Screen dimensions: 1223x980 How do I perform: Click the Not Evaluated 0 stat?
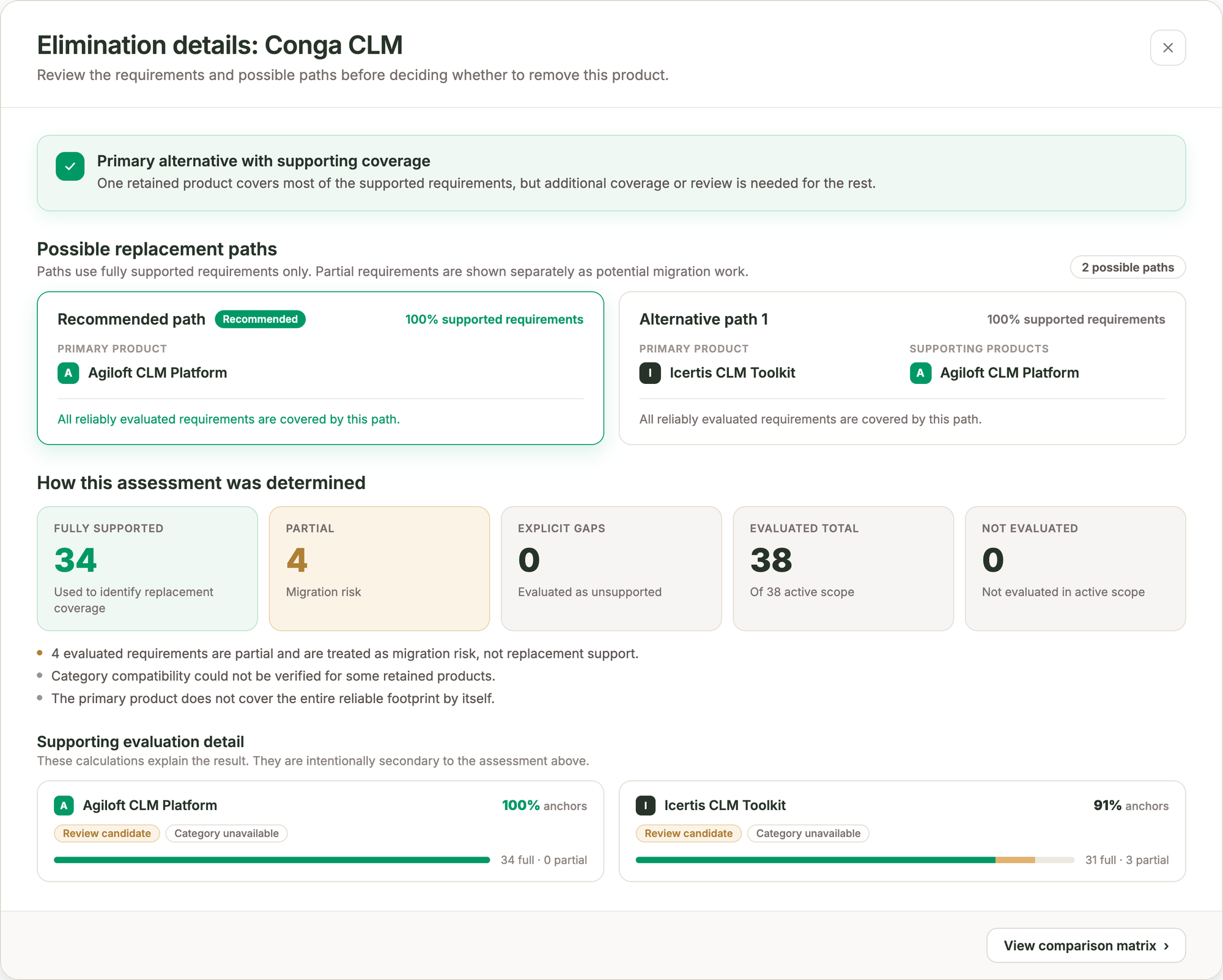pyautogui.click(x=1075, y=569)
